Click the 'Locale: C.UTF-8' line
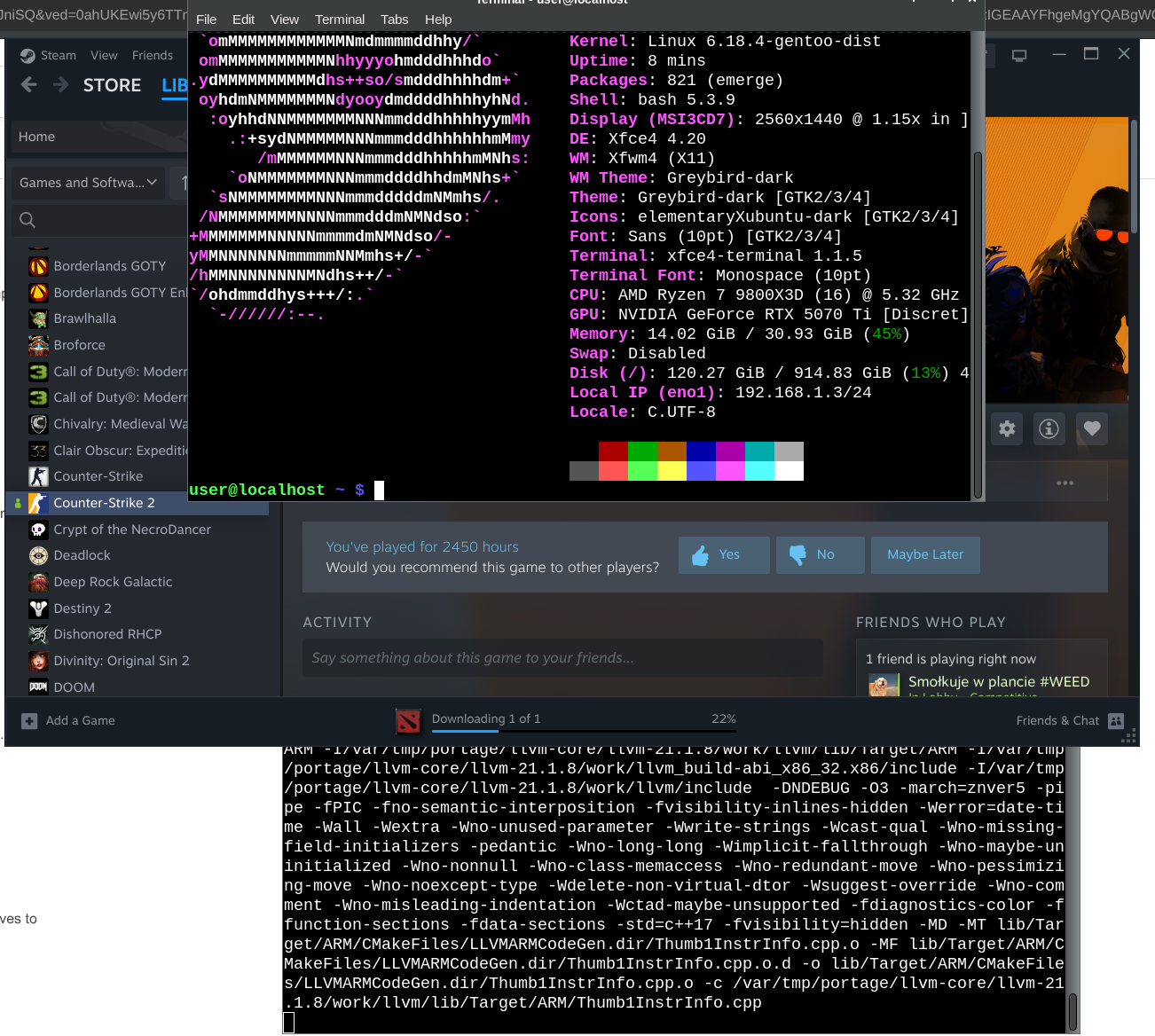This screenshot has height=1036, width=1155. pos(642,412)
